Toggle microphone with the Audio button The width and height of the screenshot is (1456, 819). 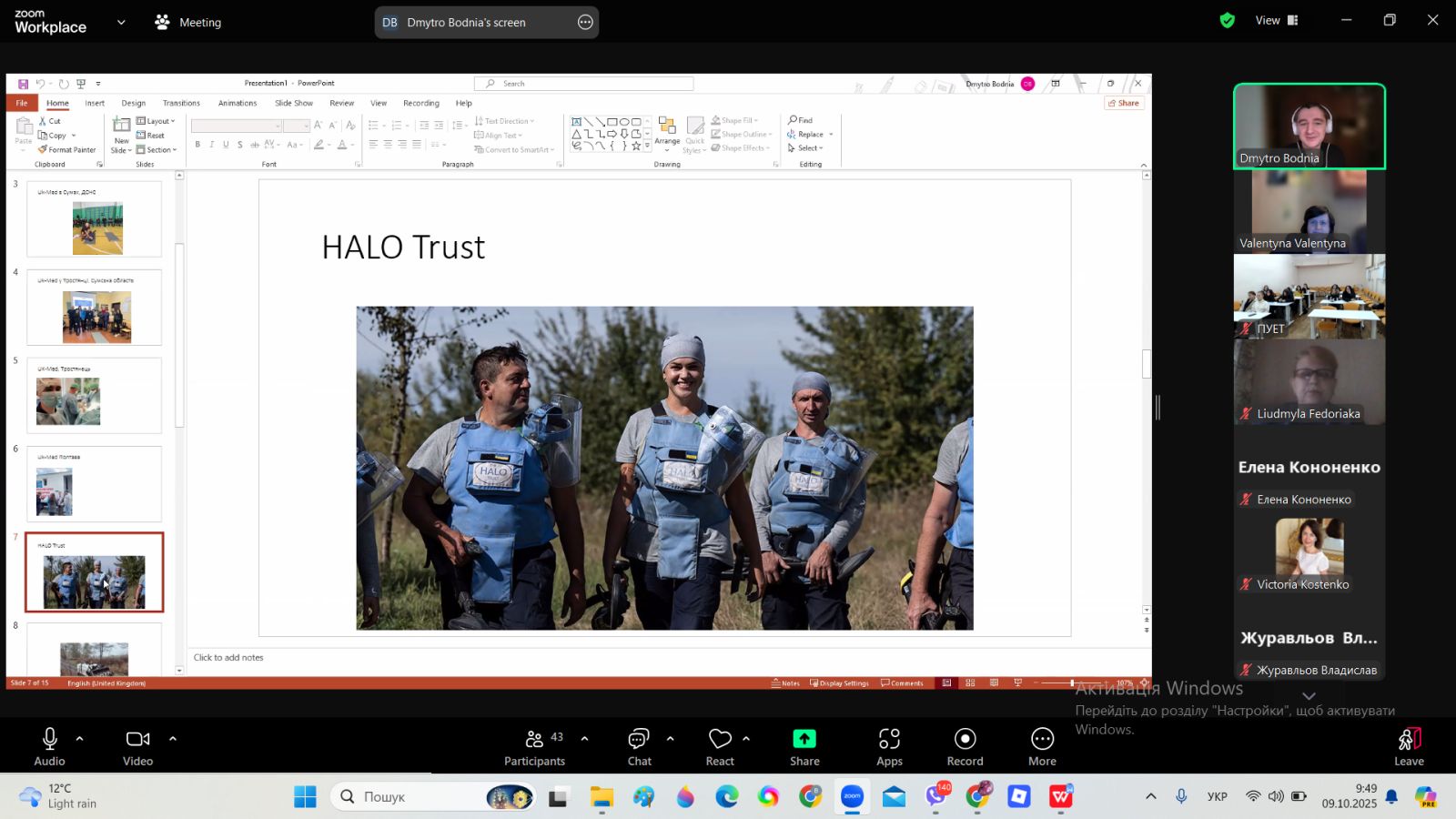coord(50,746)
